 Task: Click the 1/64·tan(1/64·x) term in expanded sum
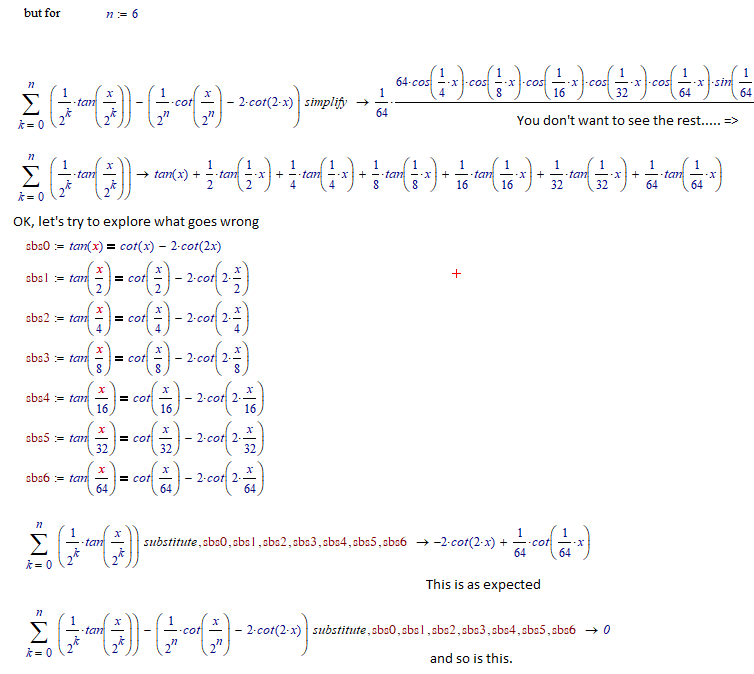tap(683, 175)
